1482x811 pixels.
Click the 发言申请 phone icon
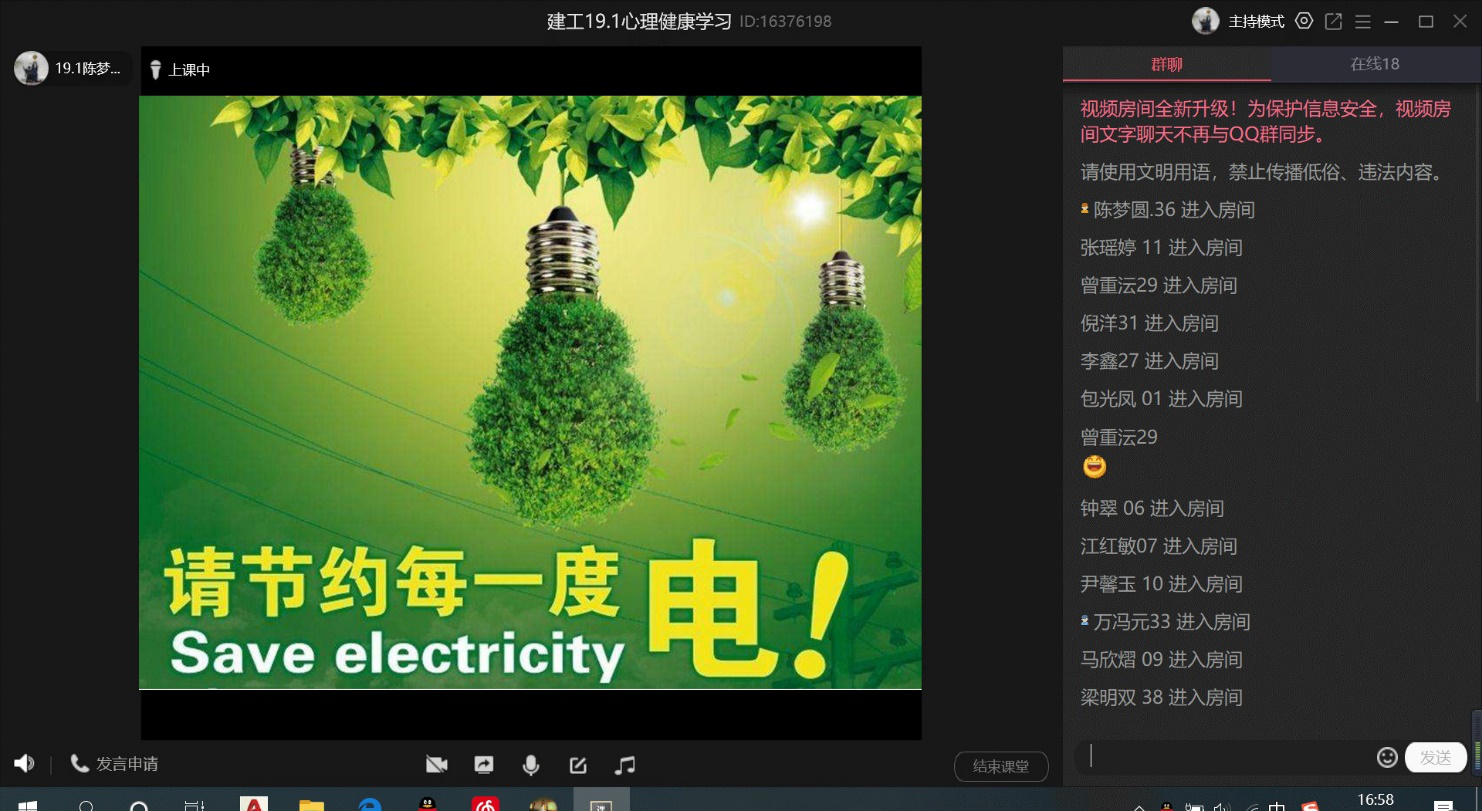click(80, 762)
